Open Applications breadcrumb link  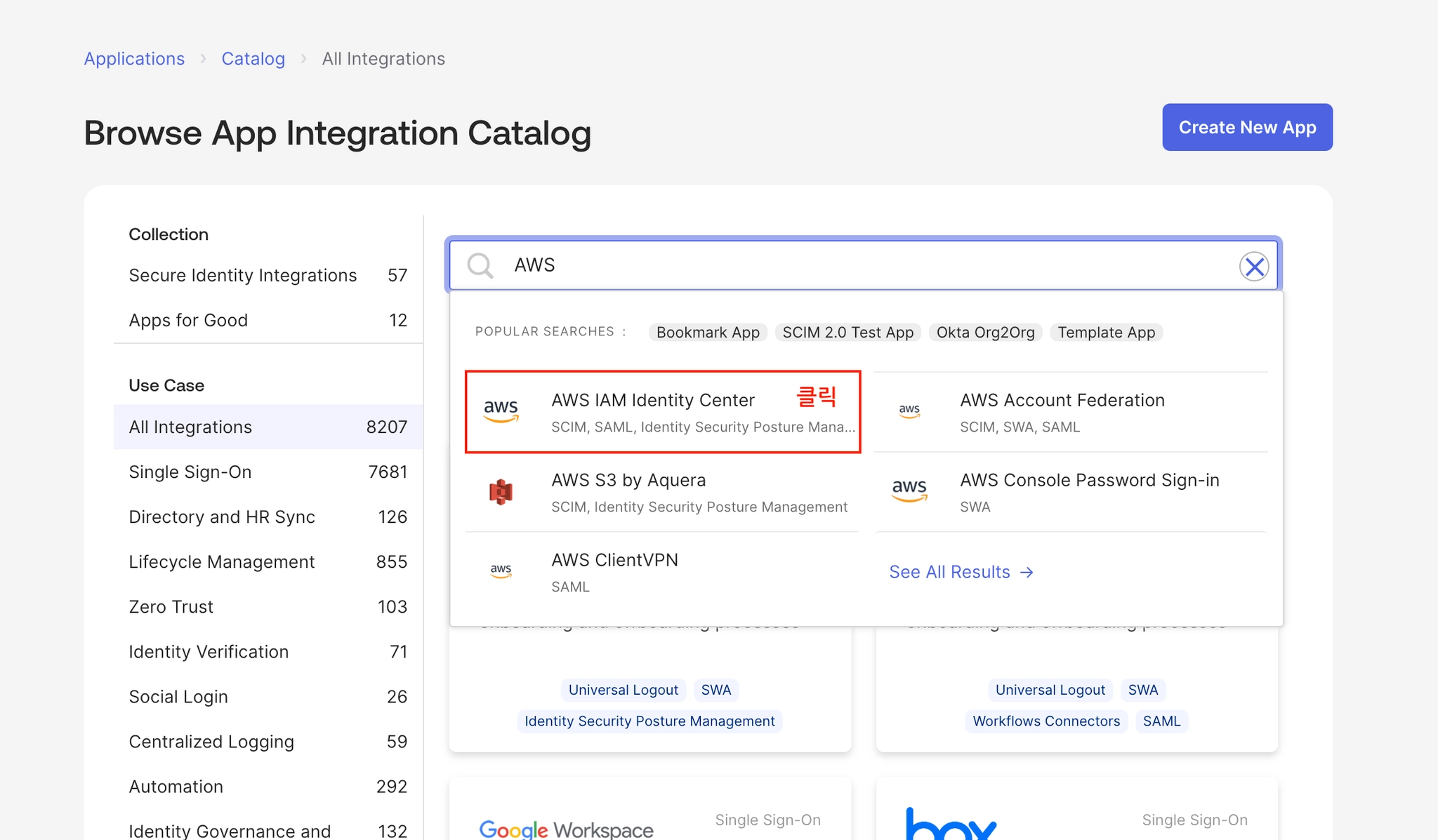(134, 59)
